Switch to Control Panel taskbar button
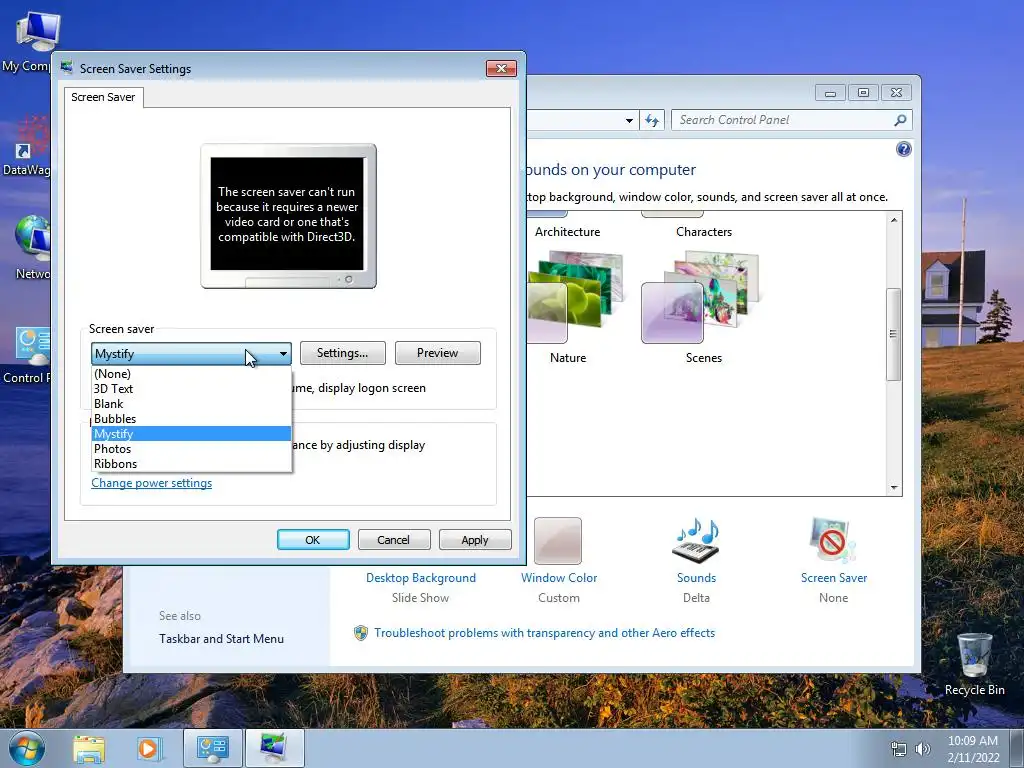Image resolution: width=1024 pixels, height=768 pixels. point(212,748)
